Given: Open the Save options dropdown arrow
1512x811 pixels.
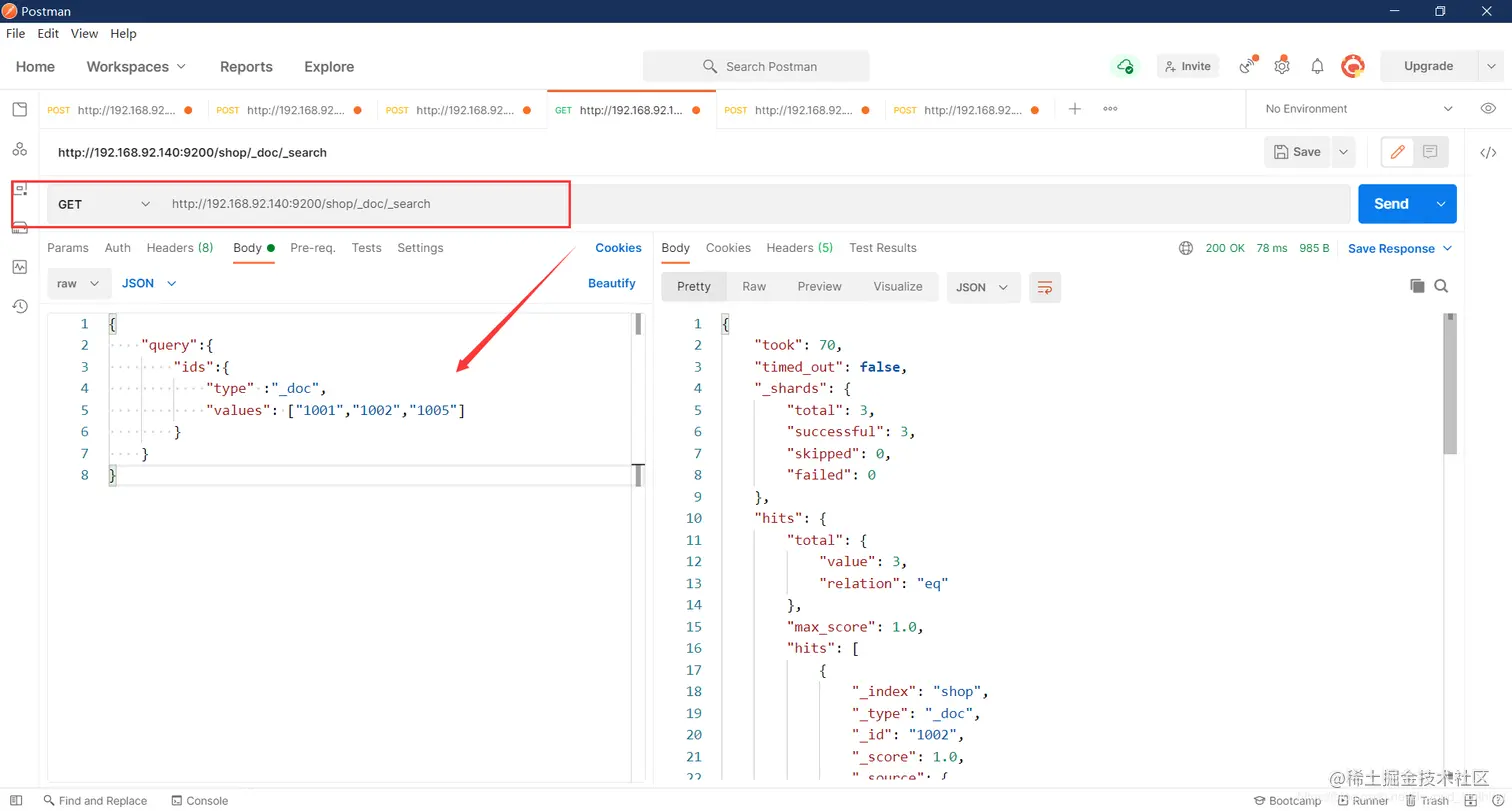Looking at the screenshot, I should click(1344, 152).
